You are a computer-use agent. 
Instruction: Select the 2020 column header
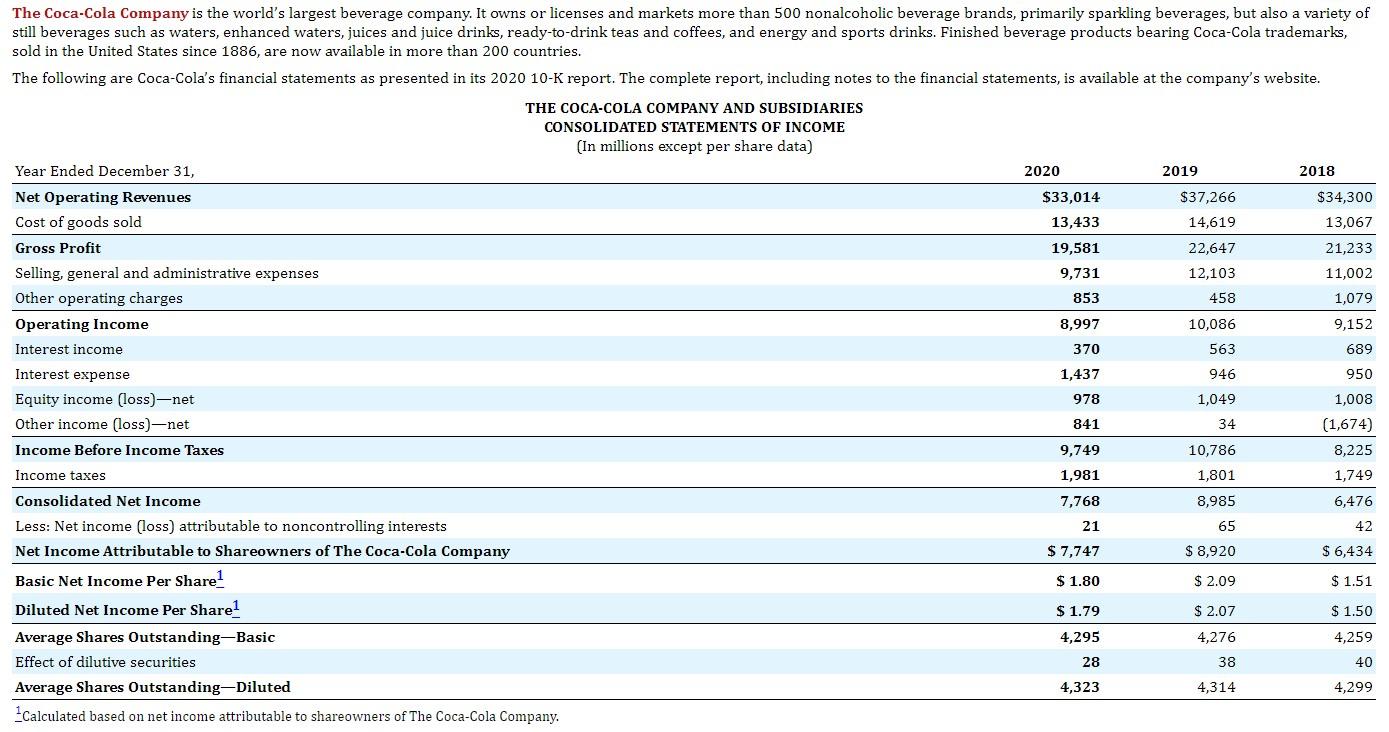coord(1042,171)
